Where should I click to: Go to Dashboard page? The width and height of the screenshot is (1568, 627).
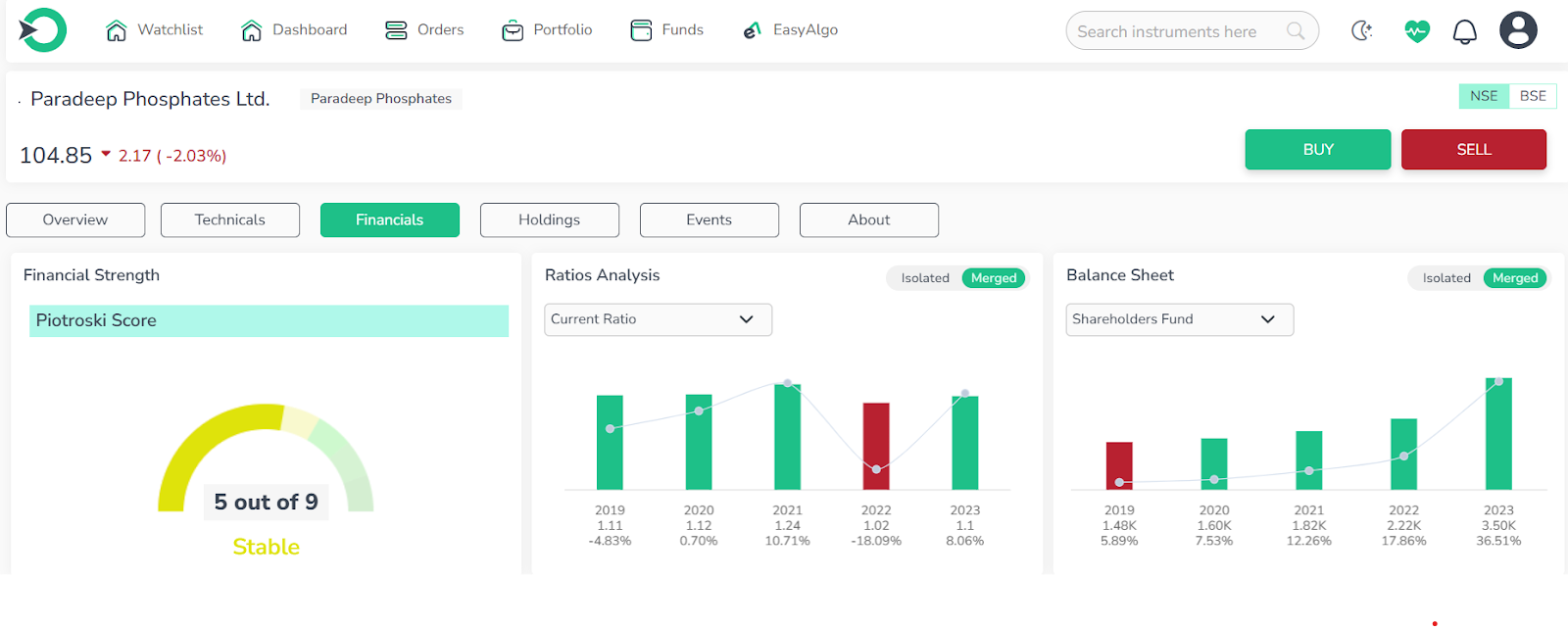[310, 30]
